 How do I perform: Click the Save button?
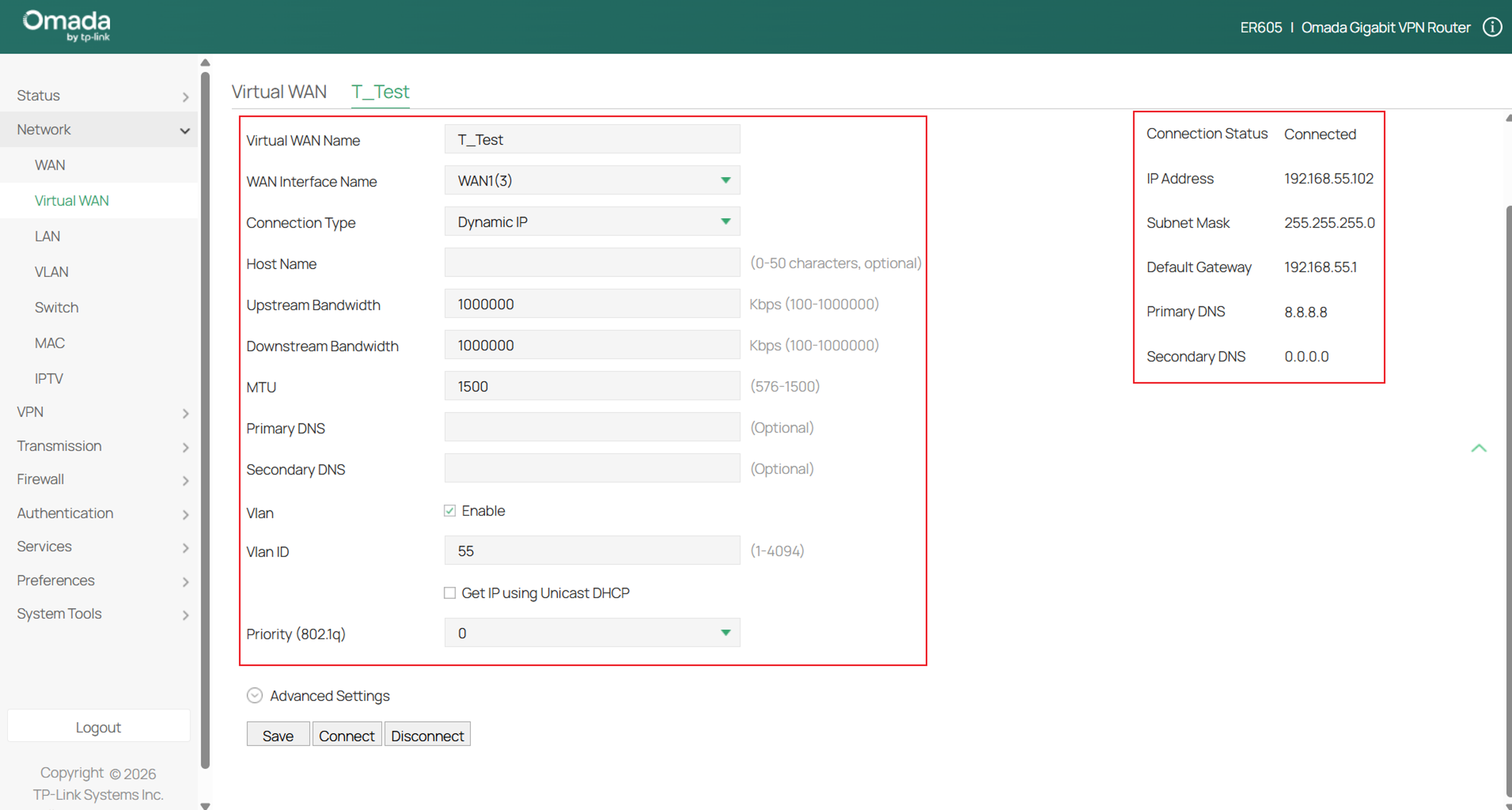pos(278,735)
